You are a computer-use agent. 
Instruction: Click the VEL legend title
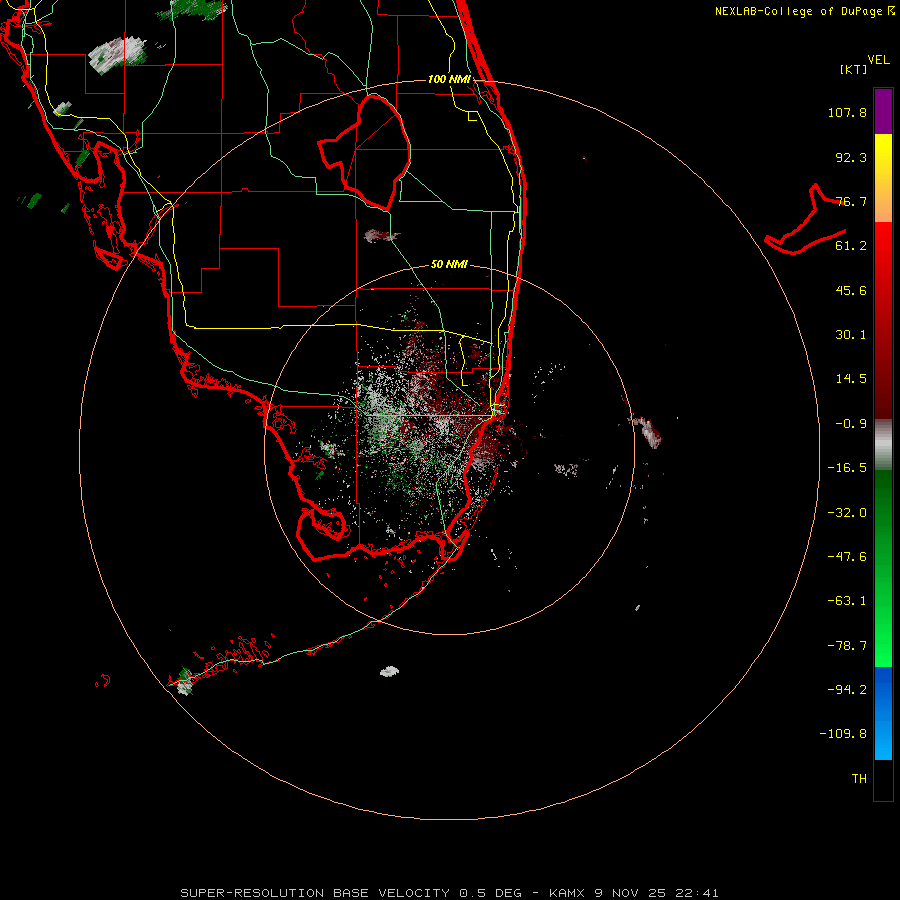pos(878,60)
